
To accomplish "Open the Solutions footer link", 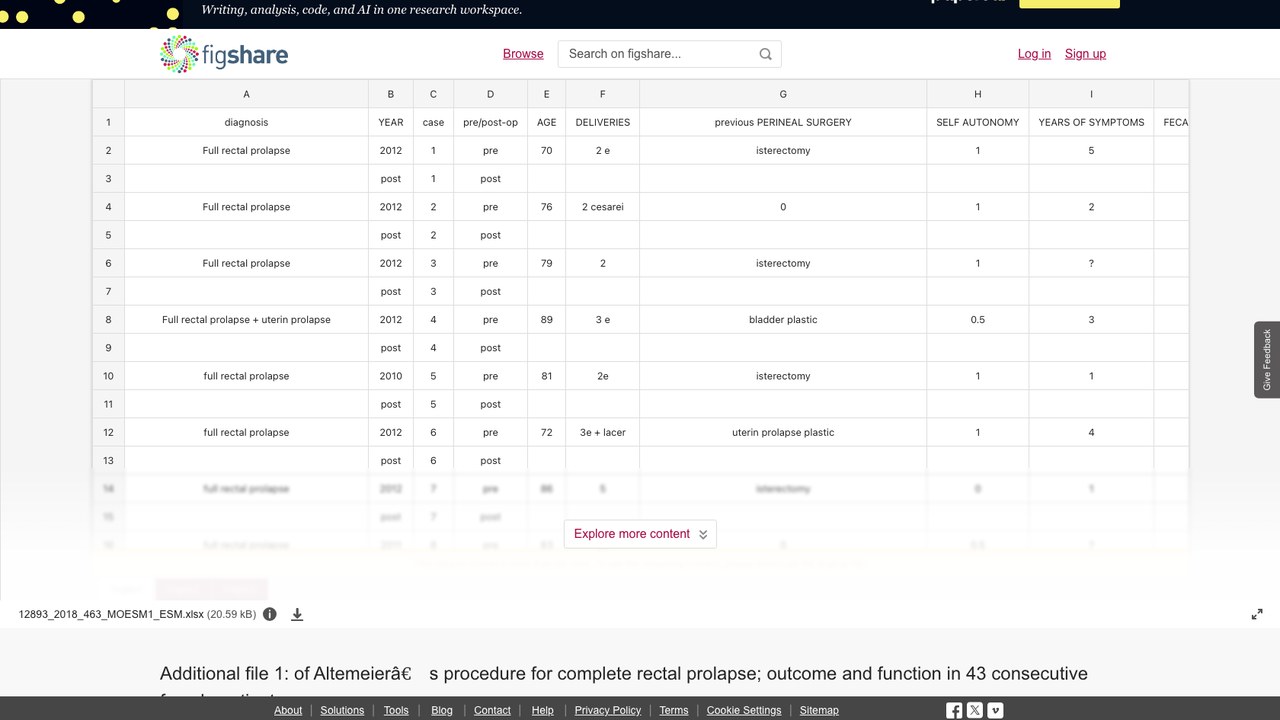I will (342, 710).
